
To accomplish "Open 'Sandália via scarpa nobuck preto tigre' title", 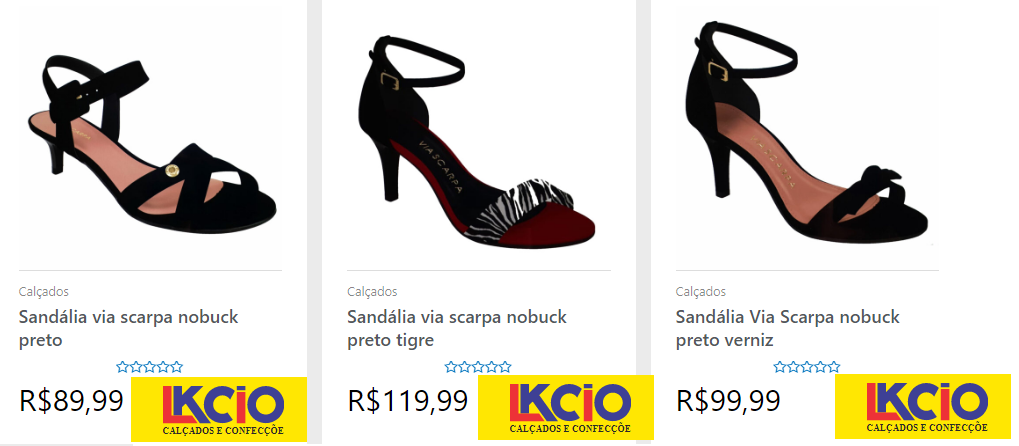I will click(x=457, y=328).
